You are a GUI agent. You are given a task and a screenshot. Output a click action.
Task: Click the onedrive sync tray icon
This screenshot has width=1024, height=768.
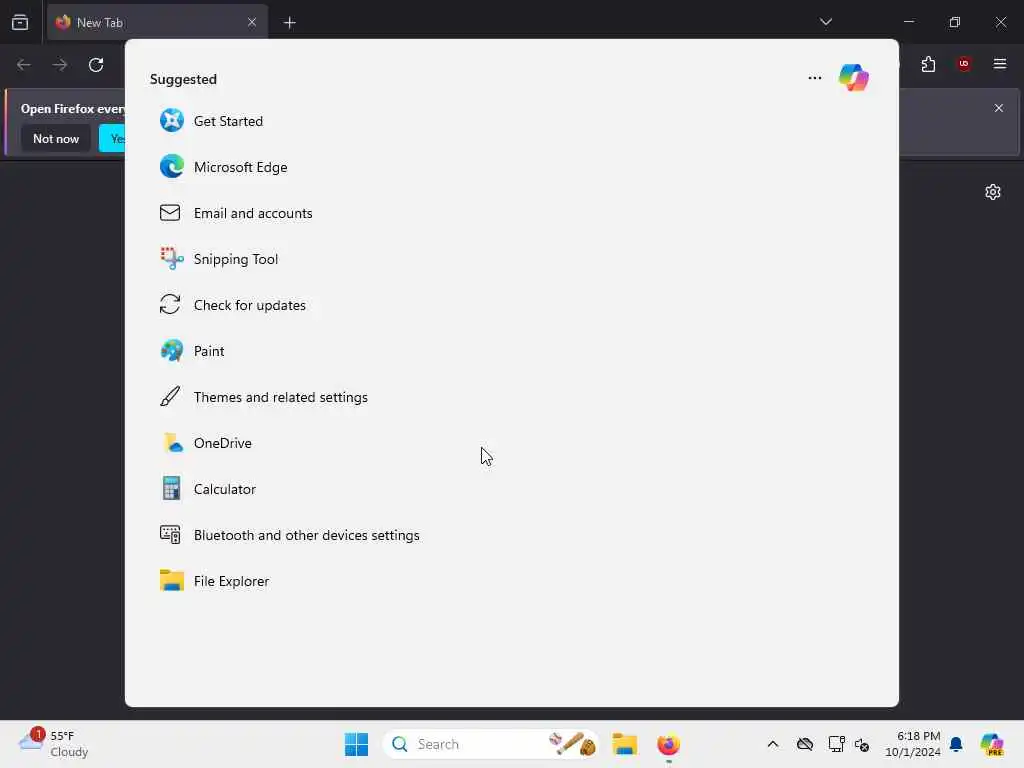805,744
